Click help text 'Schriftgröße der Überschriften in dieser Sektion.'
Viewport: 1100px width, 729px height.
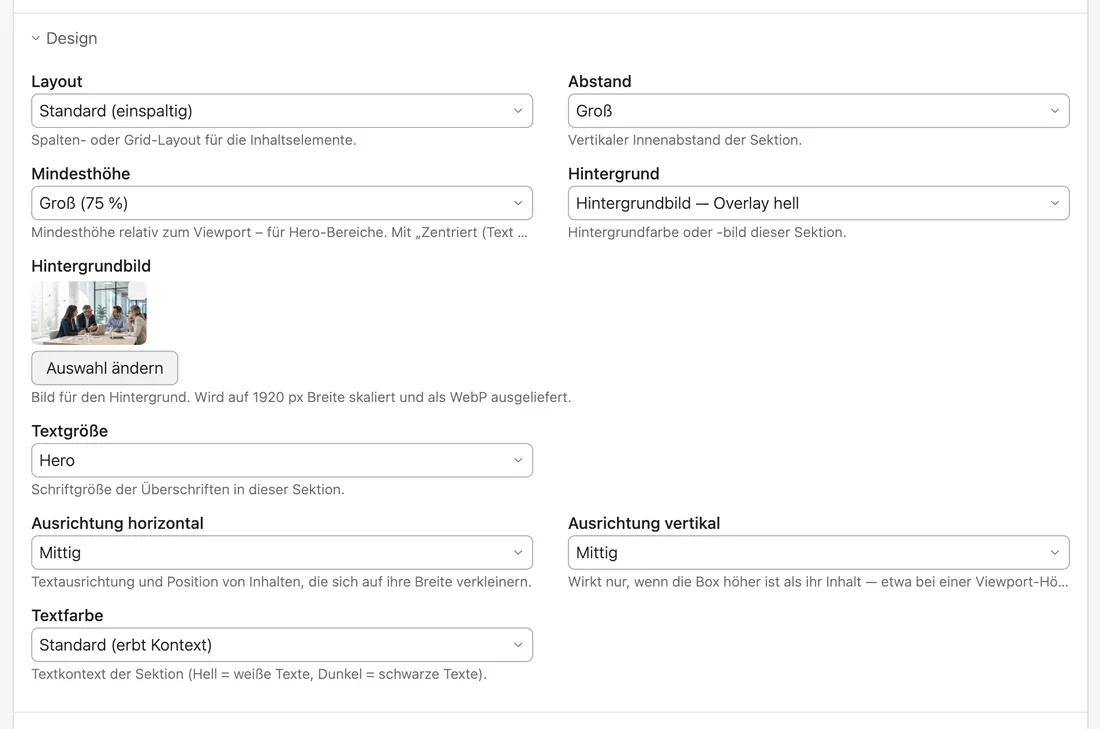click(x=188, y=490)
